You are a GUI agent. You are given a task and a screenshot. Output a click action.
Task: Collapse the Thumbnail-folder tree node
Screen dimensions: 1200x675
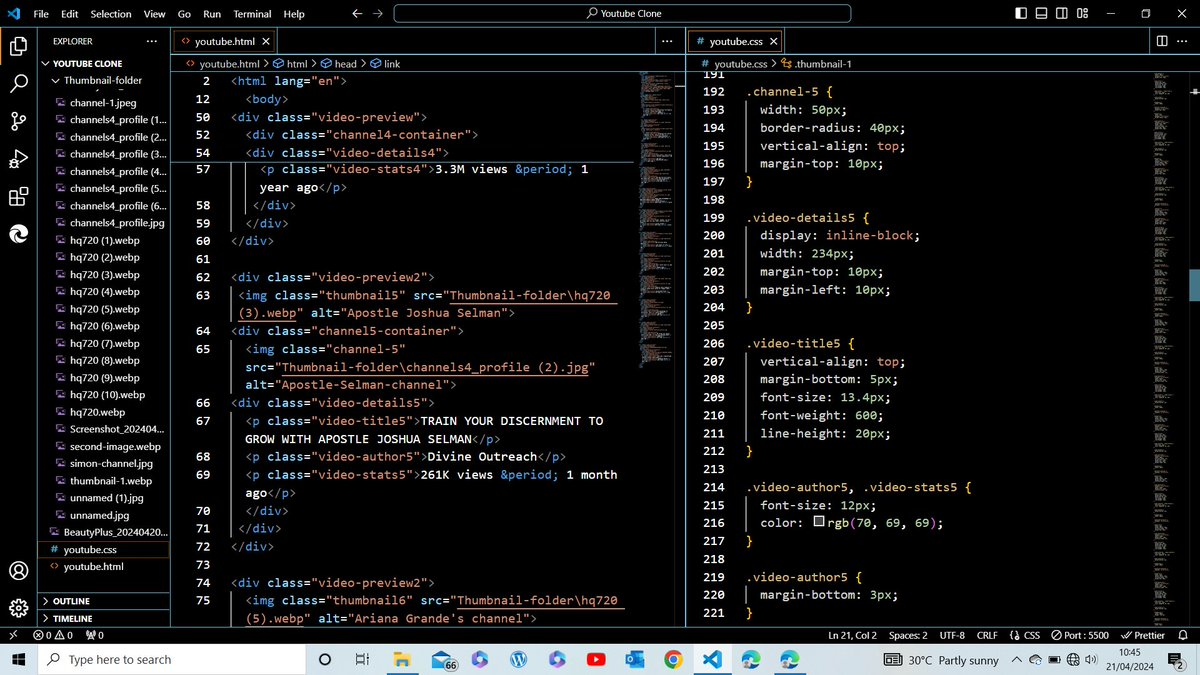[x=103, y=80]
